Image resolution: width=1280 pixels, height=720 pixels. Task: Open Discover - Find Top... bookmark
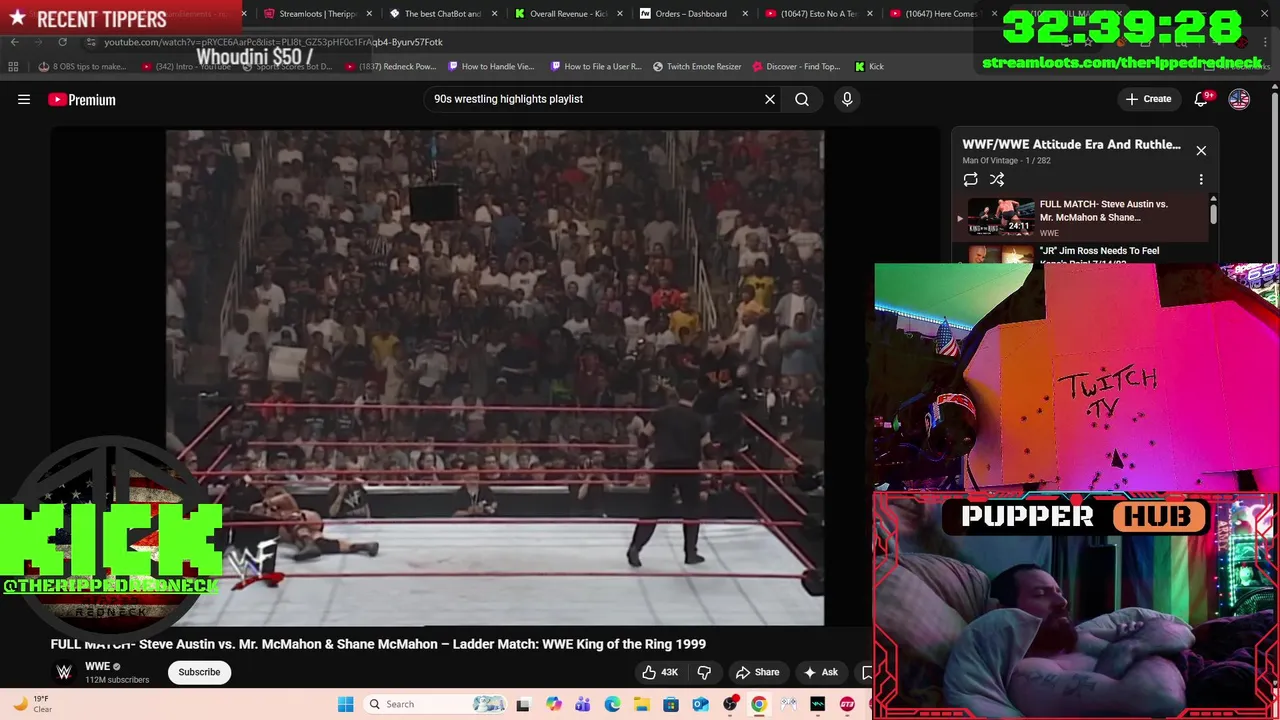[x=796, y=67]
